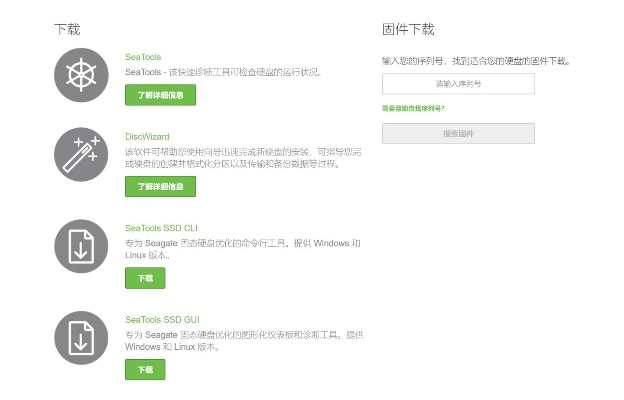This screenshot has height=400, width=624.
Task: Click the firmware serial number instruction text
Action: point(476,61)
